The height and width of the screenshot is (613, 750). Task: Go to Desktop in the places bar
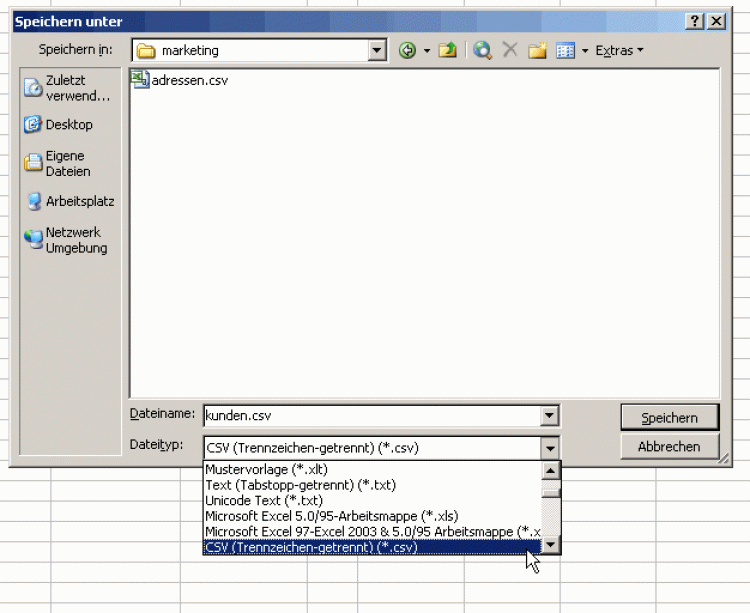pyautogui.click(x=66, y=125)
